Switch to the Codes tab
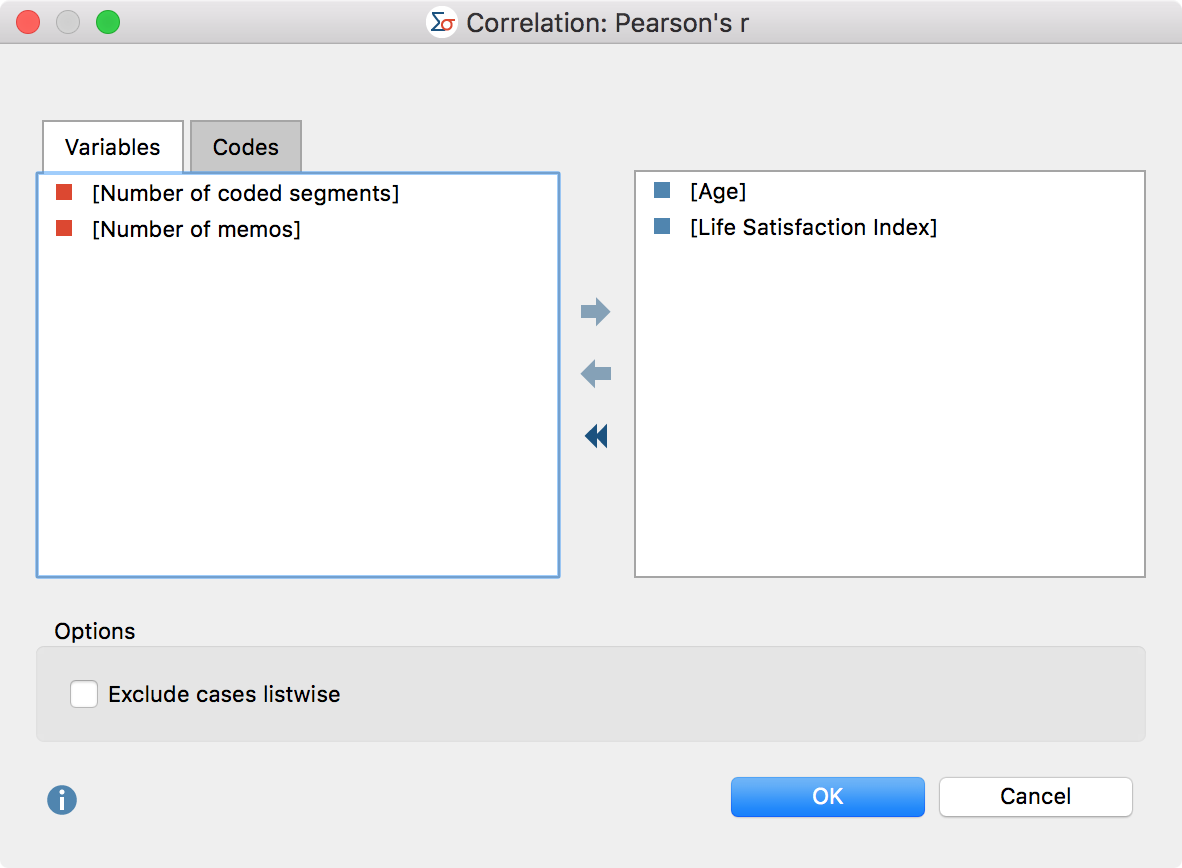 [245, 147]
